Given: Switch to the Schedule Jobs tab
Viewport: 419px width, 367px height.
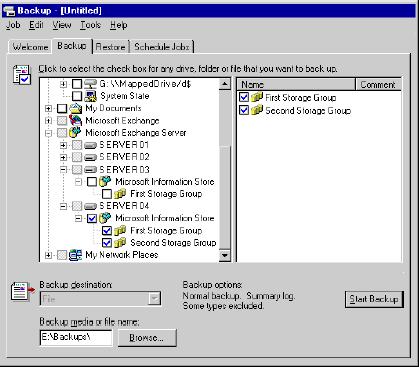Looking at the screenshot, I should pos(162,47).
